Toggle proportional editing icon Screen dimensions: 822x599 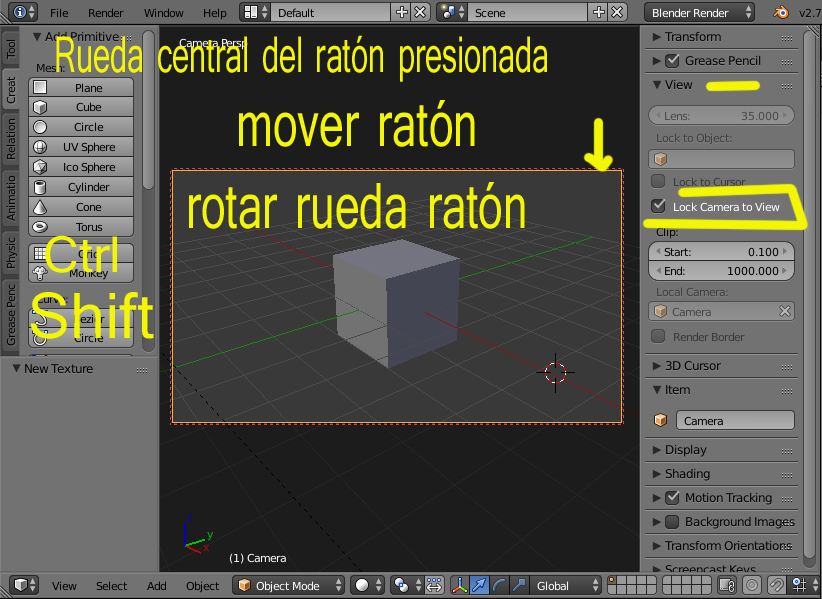click(752, 585)
